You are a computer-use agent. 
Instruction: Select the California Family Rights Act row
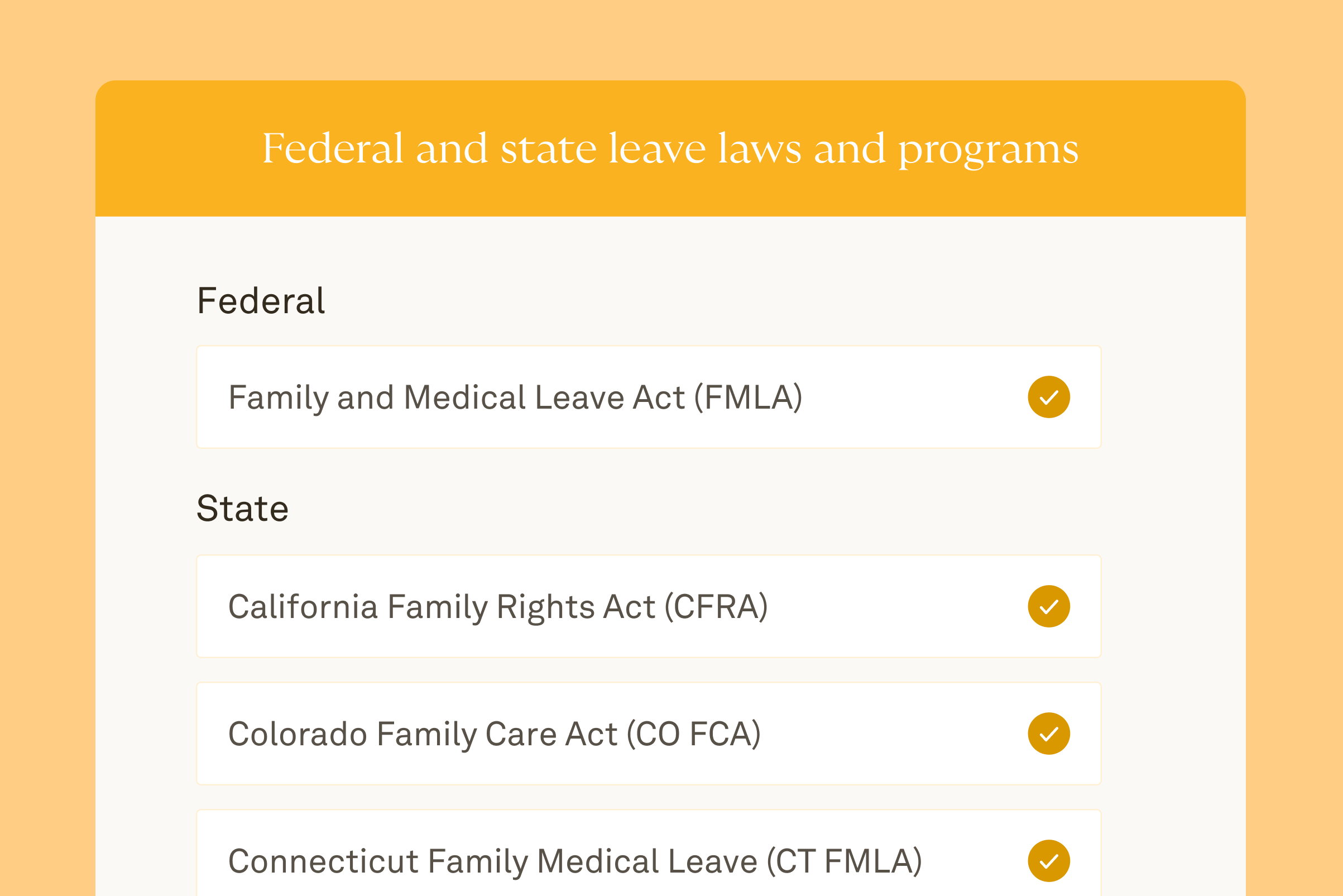[x=649, y=606]
